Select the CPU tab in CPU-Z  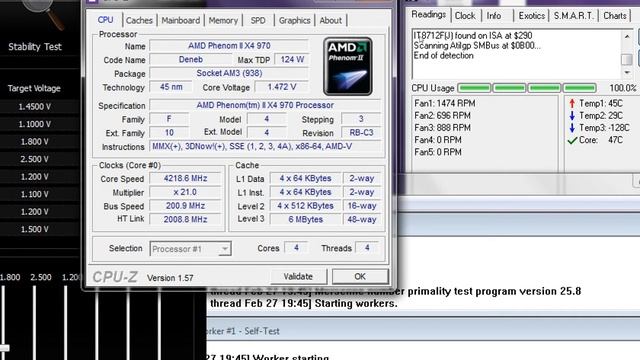point(105,20)
